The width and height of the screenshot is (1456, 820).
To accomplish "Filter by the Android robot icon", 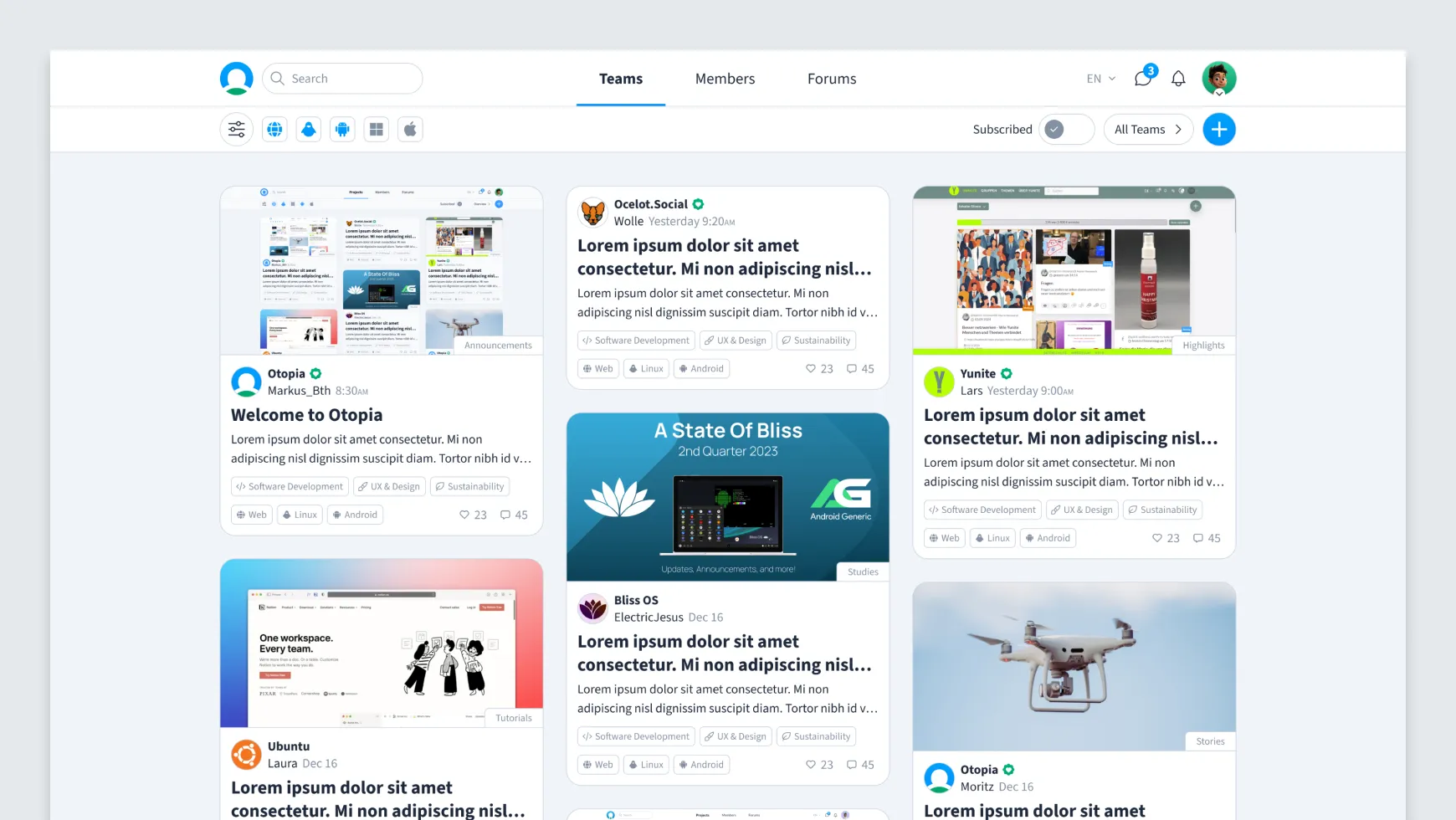I will pyautogui.click(x=342, y=129).
